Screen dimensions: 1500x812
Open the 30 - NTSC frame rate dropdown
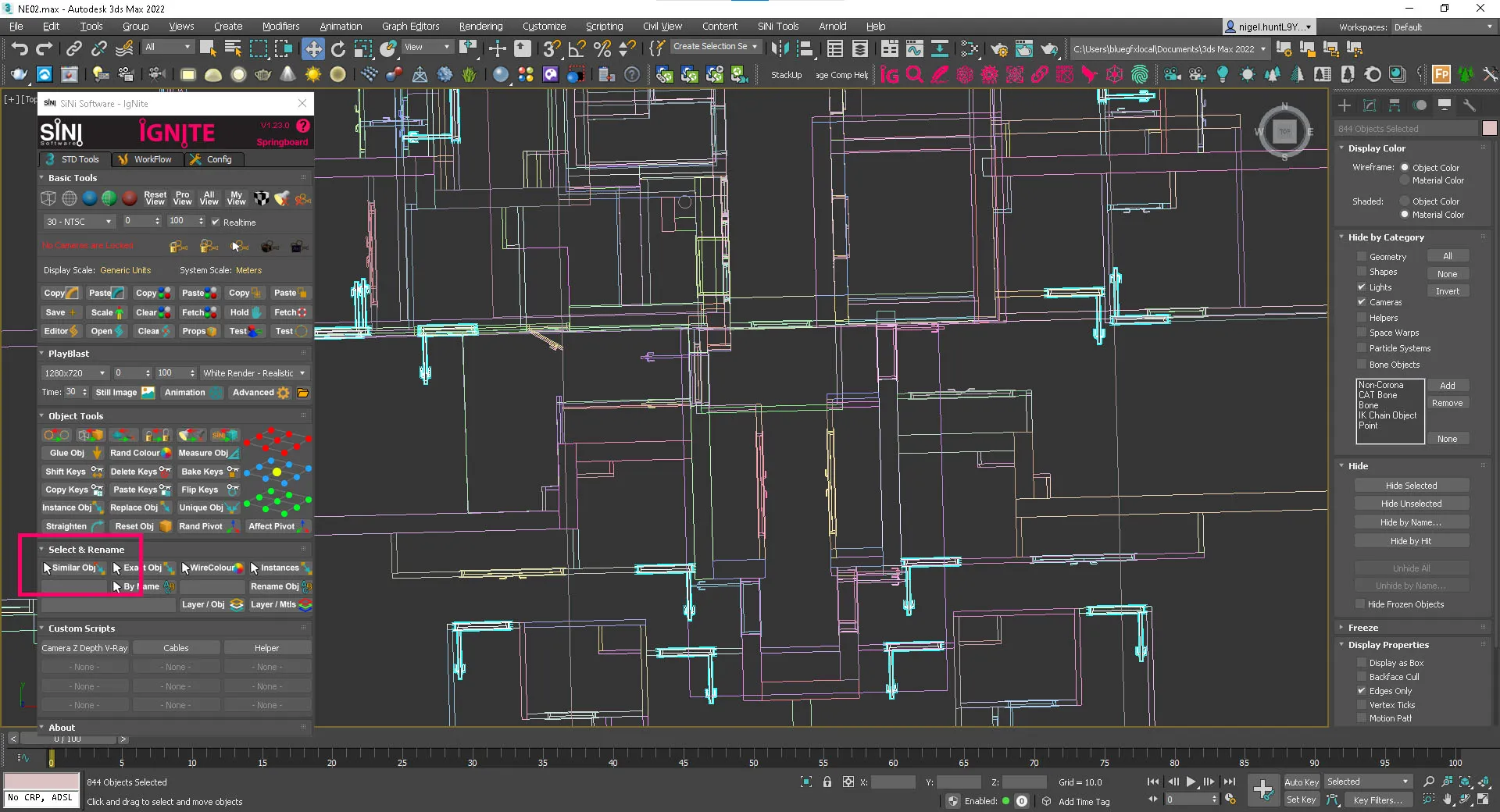(x=78, y=222)
